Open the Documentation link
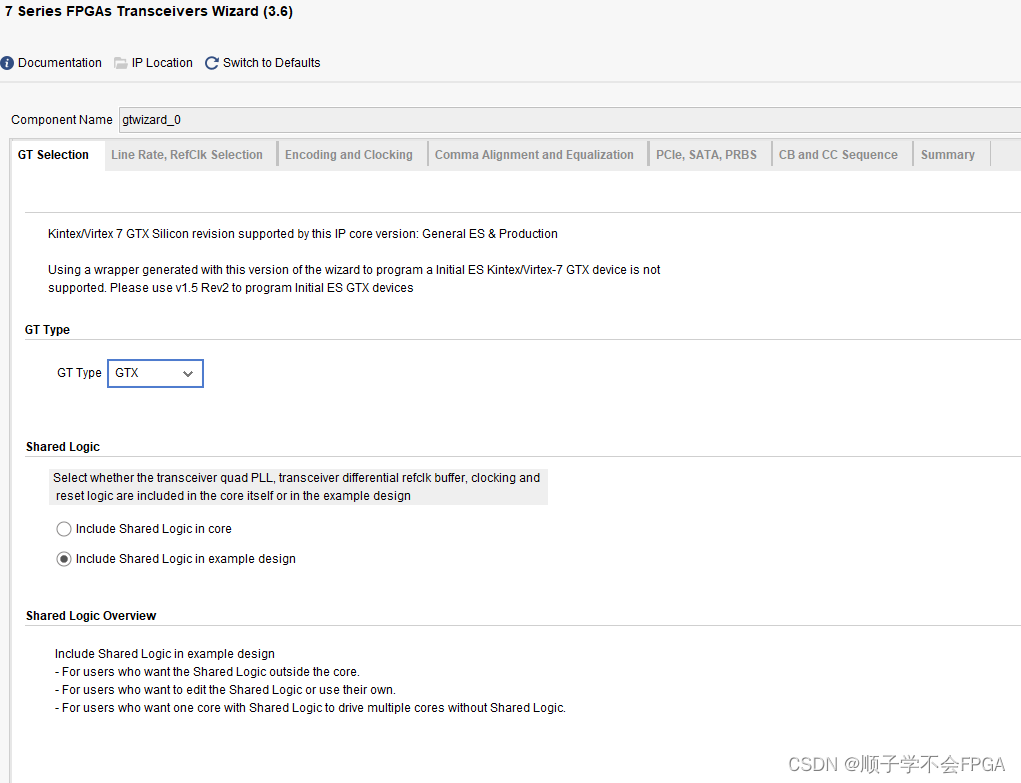 pyautogui.click(x=60, y=63)
